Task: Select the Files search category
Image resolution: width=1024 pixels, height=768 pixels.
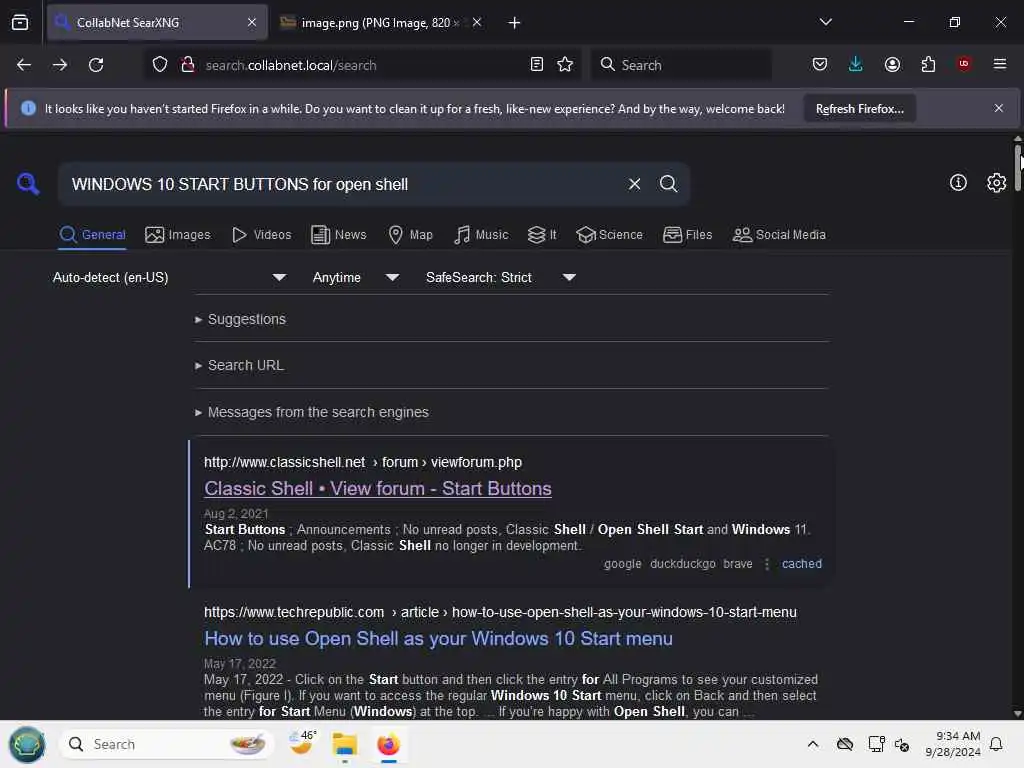Action: click(687, 234)
